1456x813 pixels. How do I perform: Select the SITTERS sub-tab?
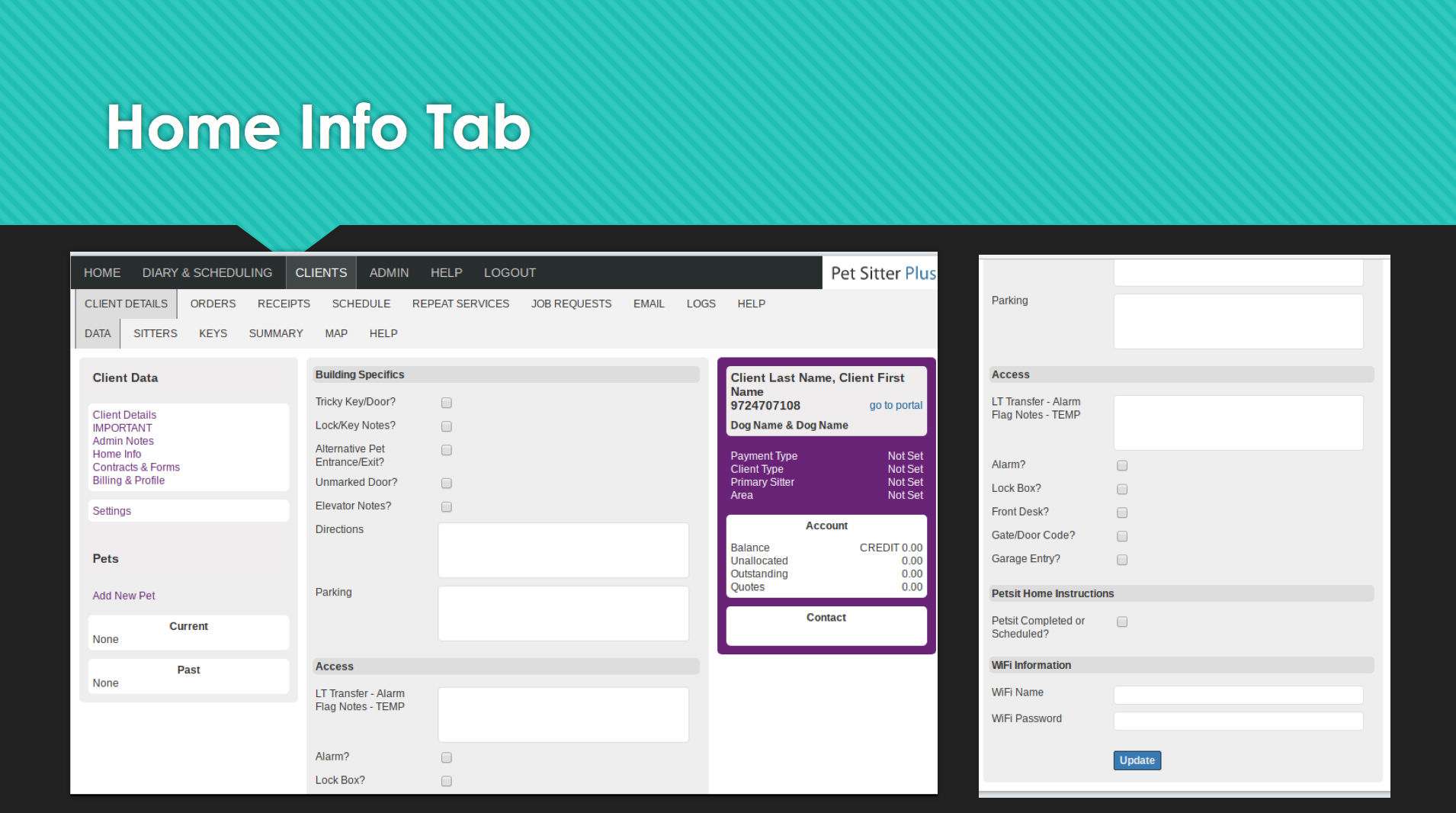pos(155,333)
